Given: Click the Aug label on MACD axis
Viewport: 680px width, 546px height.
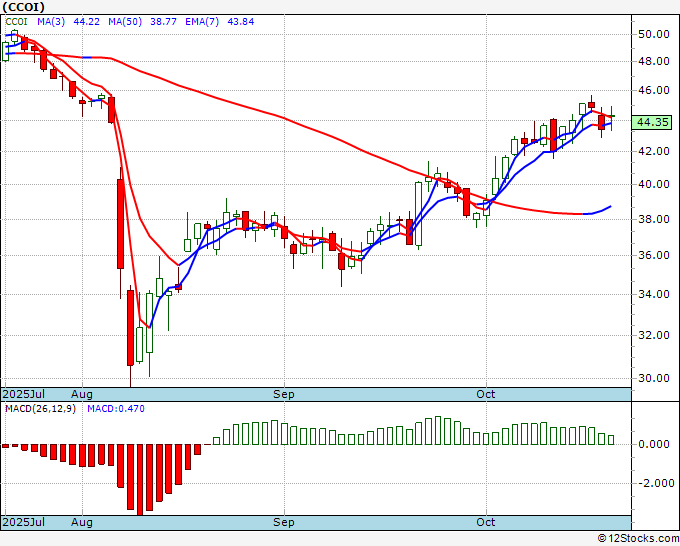Looking at the screenshot, I should (x=82, y=522).
